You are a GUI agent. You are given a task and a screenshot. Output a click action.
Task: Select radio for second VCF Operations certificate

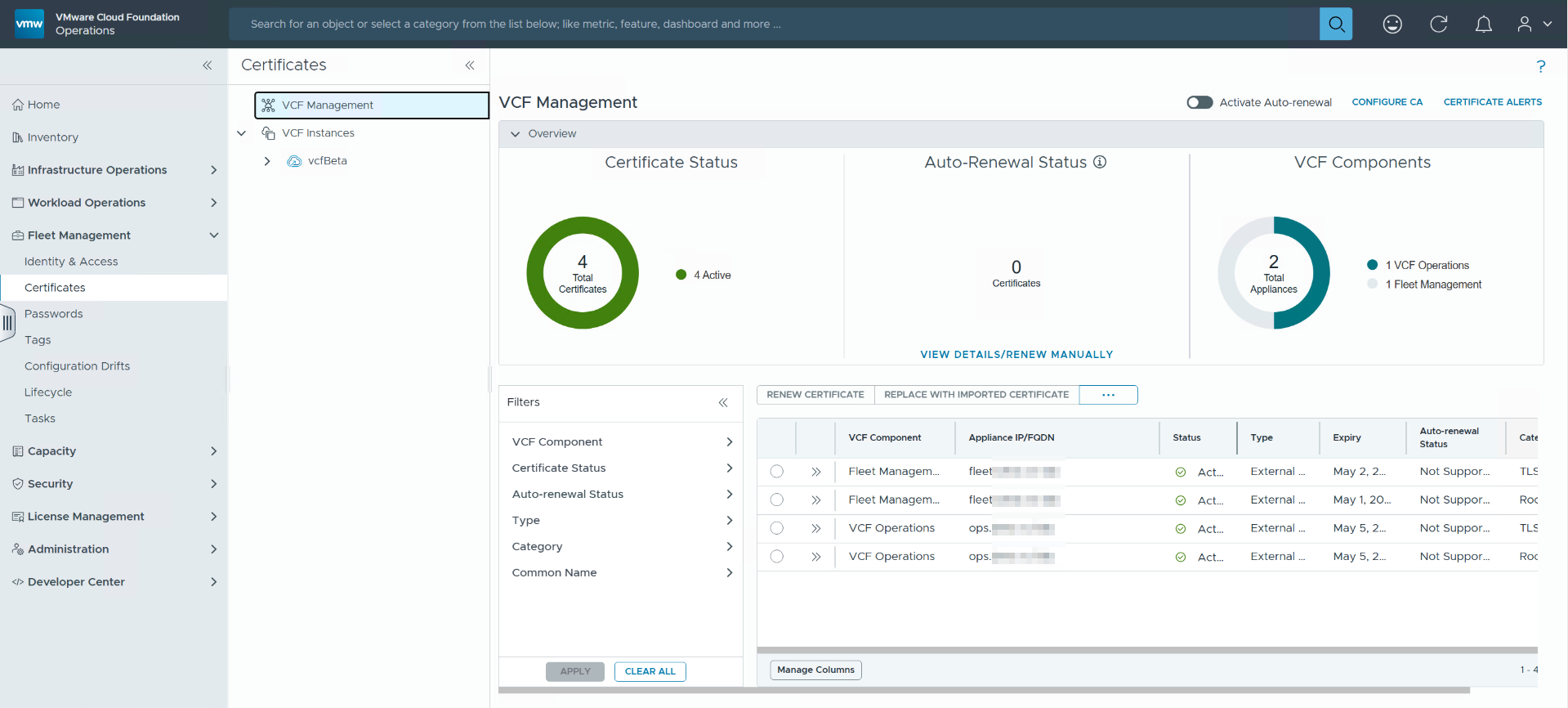[x=777, y=556]
